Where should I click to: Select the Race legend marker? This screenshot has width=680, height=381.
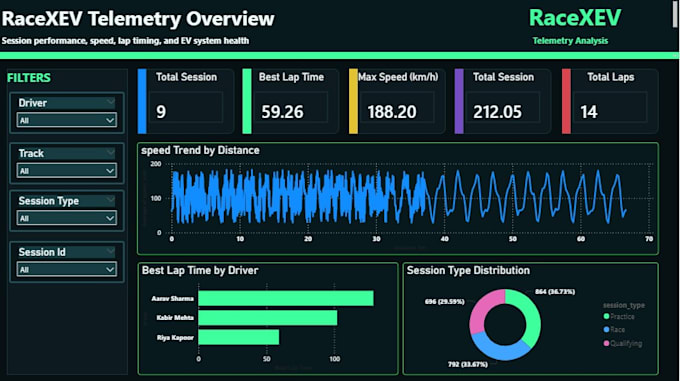(x=606, y=329)
